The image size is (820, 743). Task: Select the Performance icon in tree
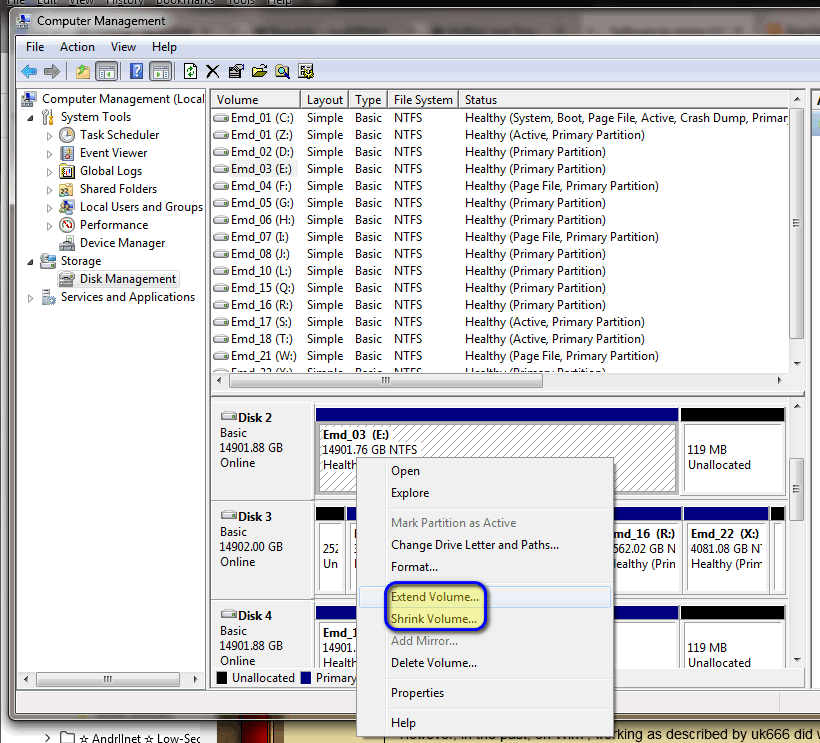tap(67, 225)
